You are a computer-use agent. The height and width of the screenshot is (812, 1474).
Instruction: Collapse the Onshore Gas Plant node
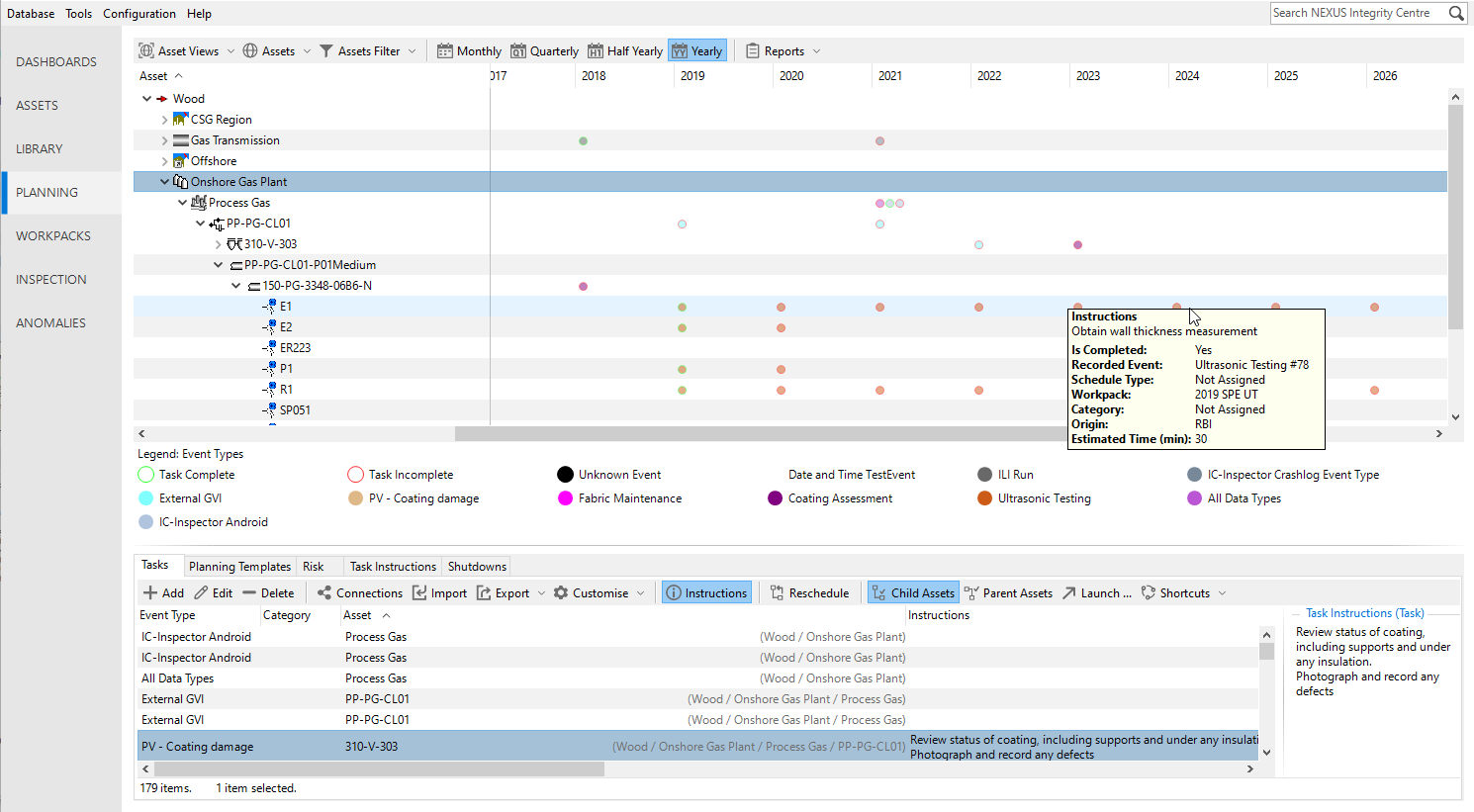164,182
